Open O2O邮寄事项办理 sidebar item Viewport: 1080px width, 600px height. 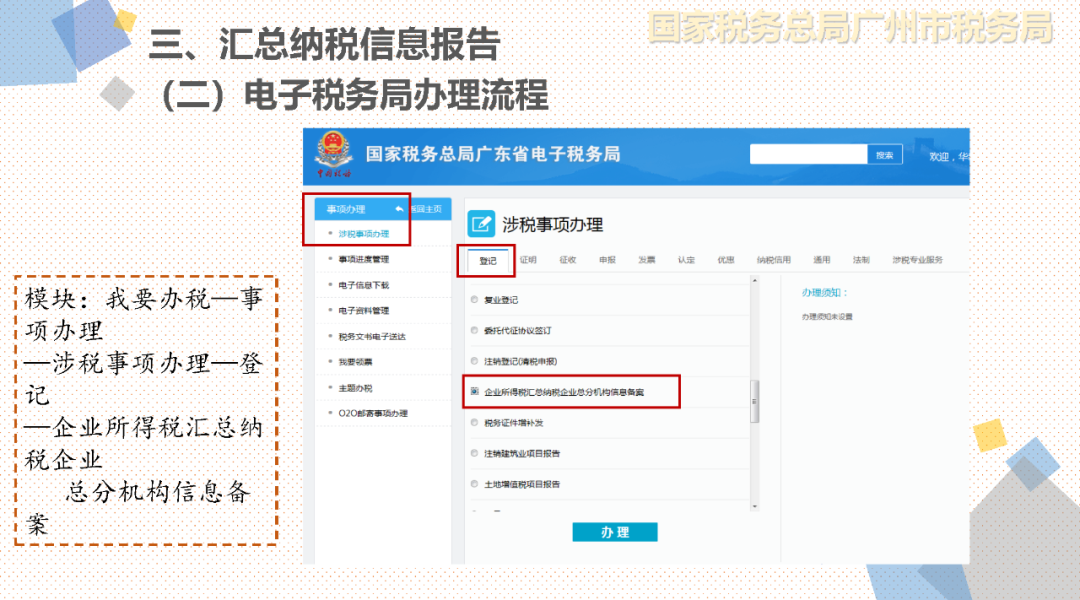coord(373,413)
